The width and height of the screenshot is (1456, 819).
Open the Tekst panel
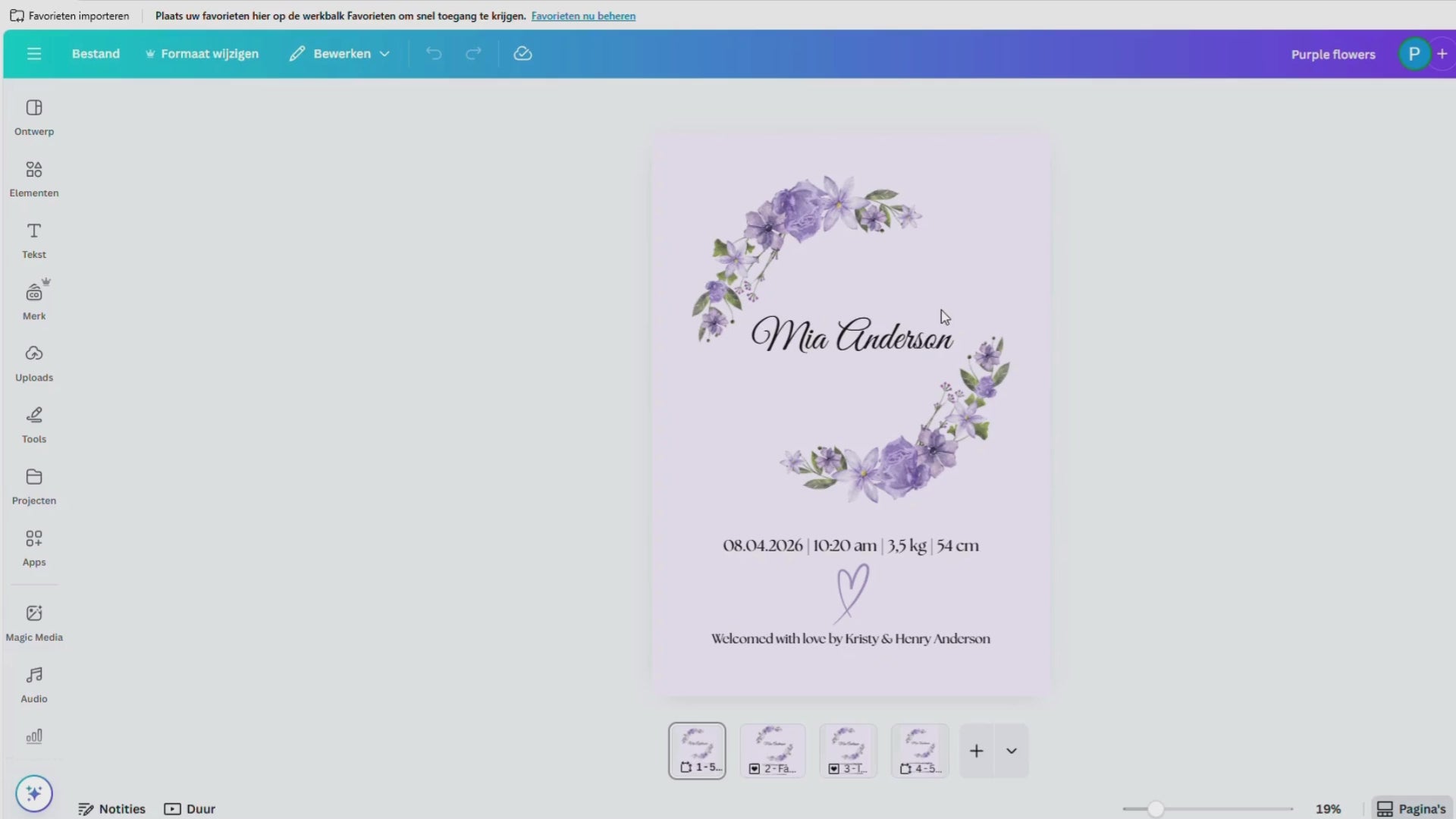[34, 240]
